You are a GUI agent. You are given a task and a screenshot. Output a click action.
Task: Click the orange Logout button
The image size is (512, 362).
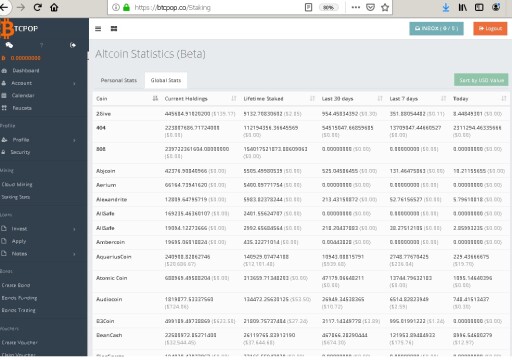(x=490, y=29)
